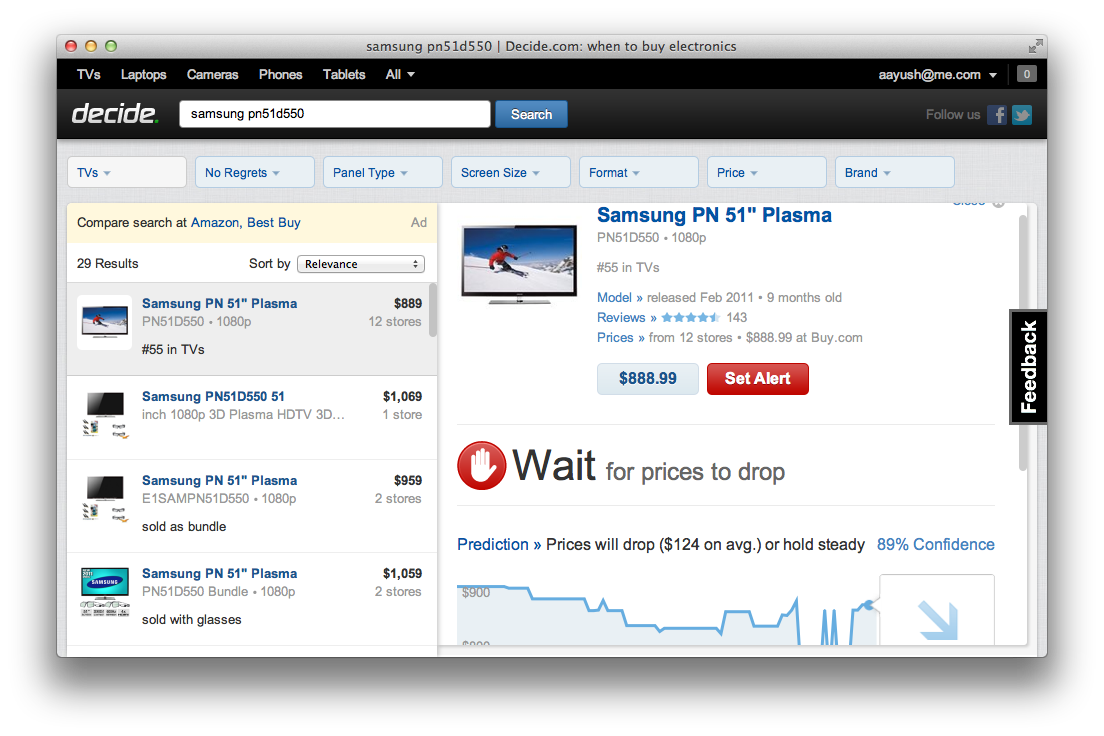
Task: Click the decide logo
Action: coord(115,113)
